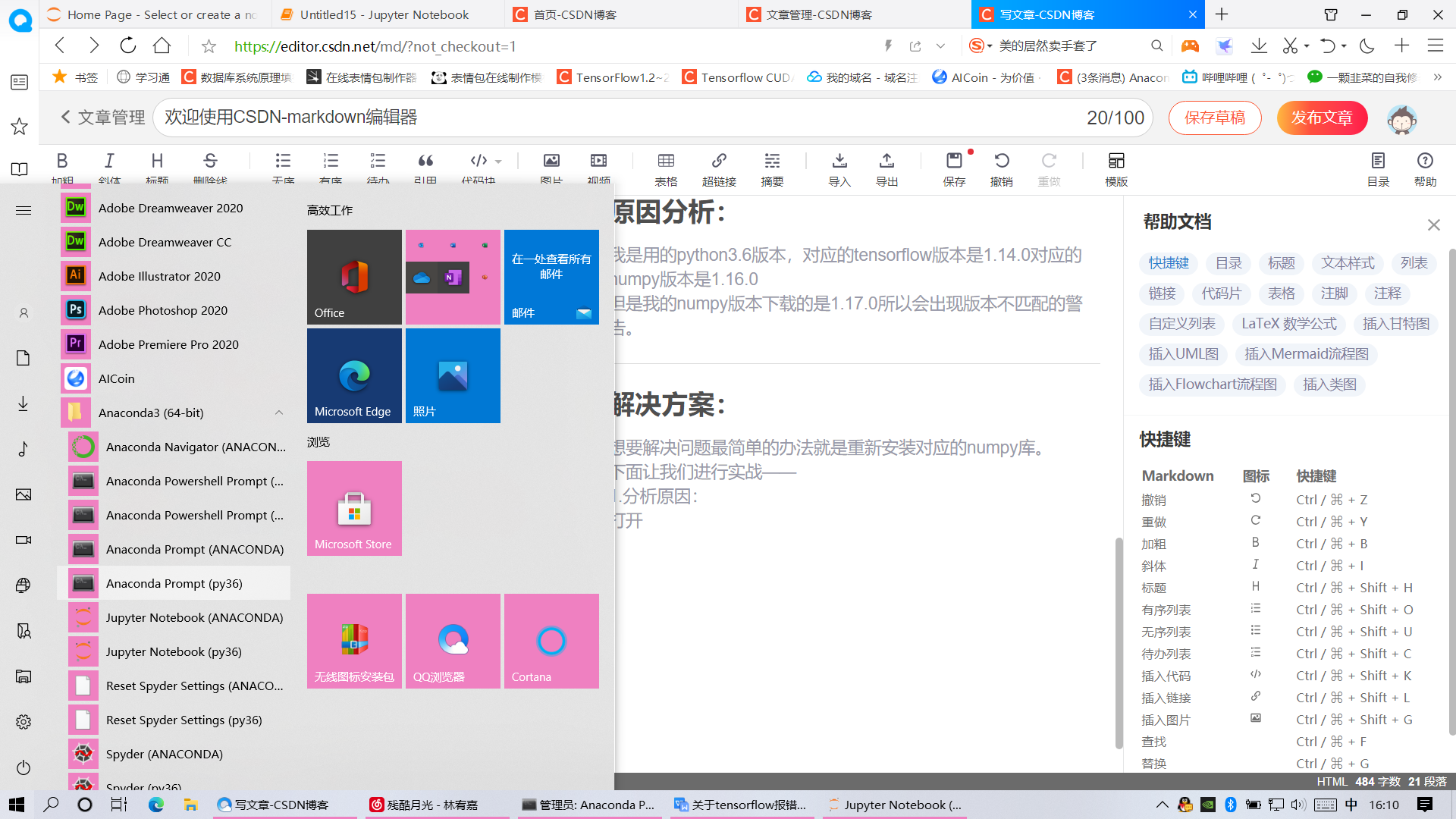This screenshot has height=819, width=1456.
Task: Open Jupyter Notebook from the taskbar
Action: (x=895, y=805)
